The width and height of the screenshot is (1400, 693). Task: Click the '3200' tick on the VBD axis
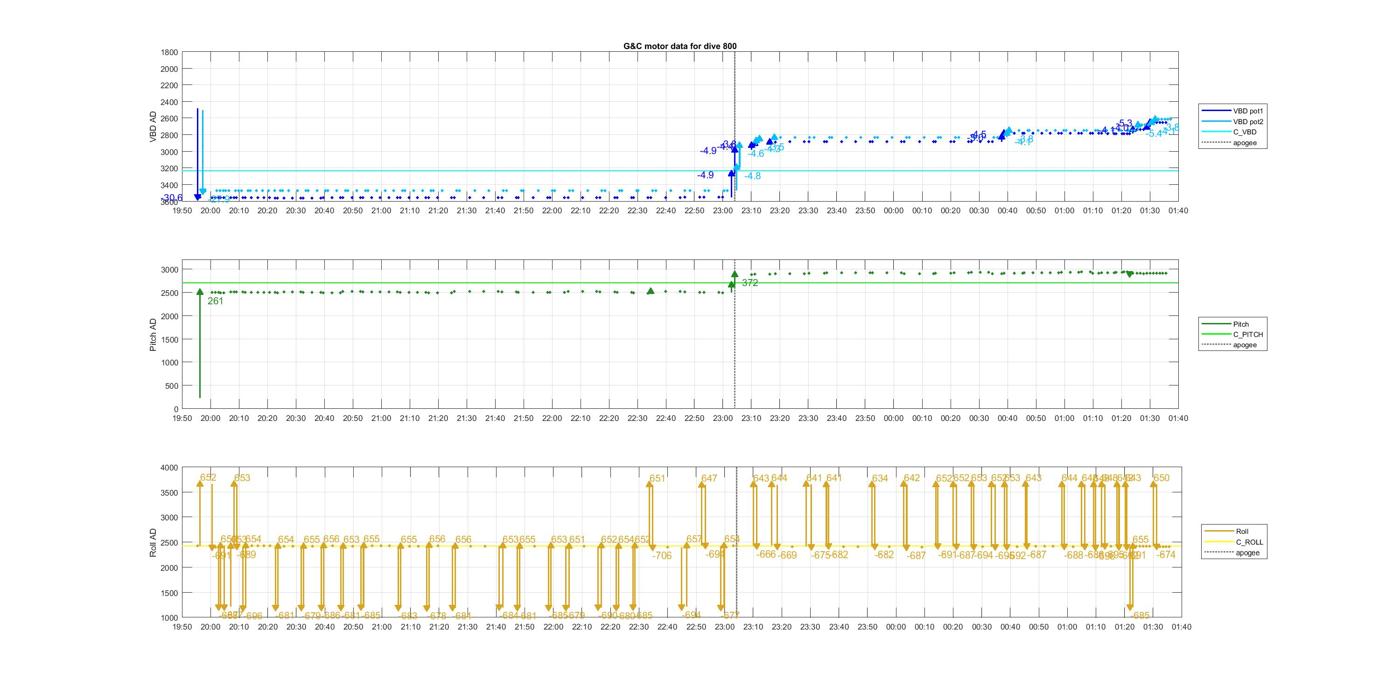pos(169,169)
